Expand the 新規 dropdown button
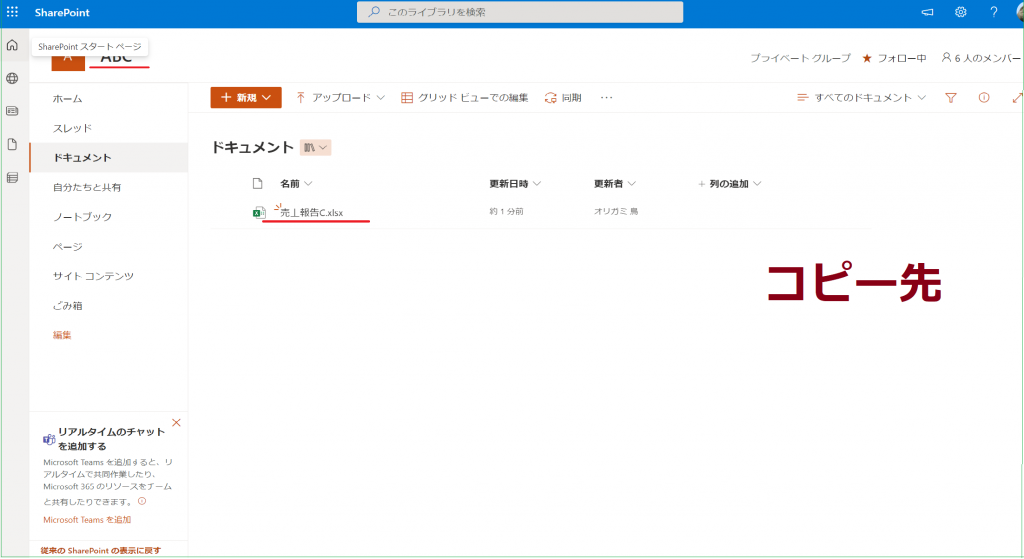Viewport: 1024px width, 559px height. point(245,98)
